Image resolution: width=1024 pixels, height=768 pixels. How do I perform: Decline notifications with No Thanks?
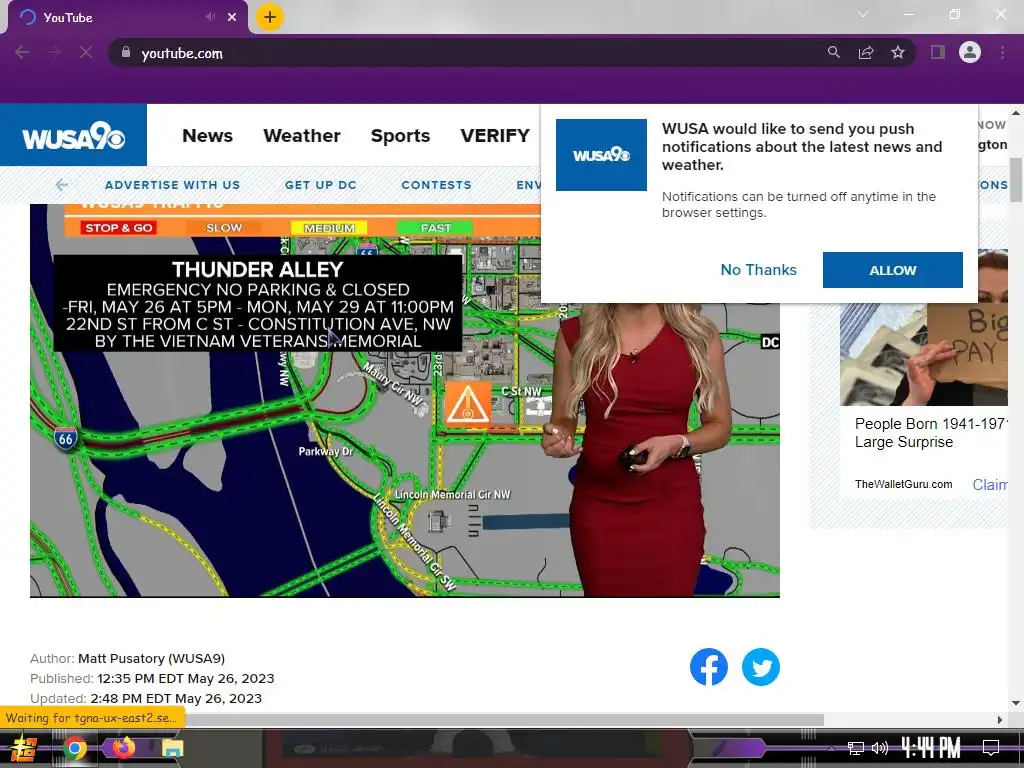(x=758, y=270)
